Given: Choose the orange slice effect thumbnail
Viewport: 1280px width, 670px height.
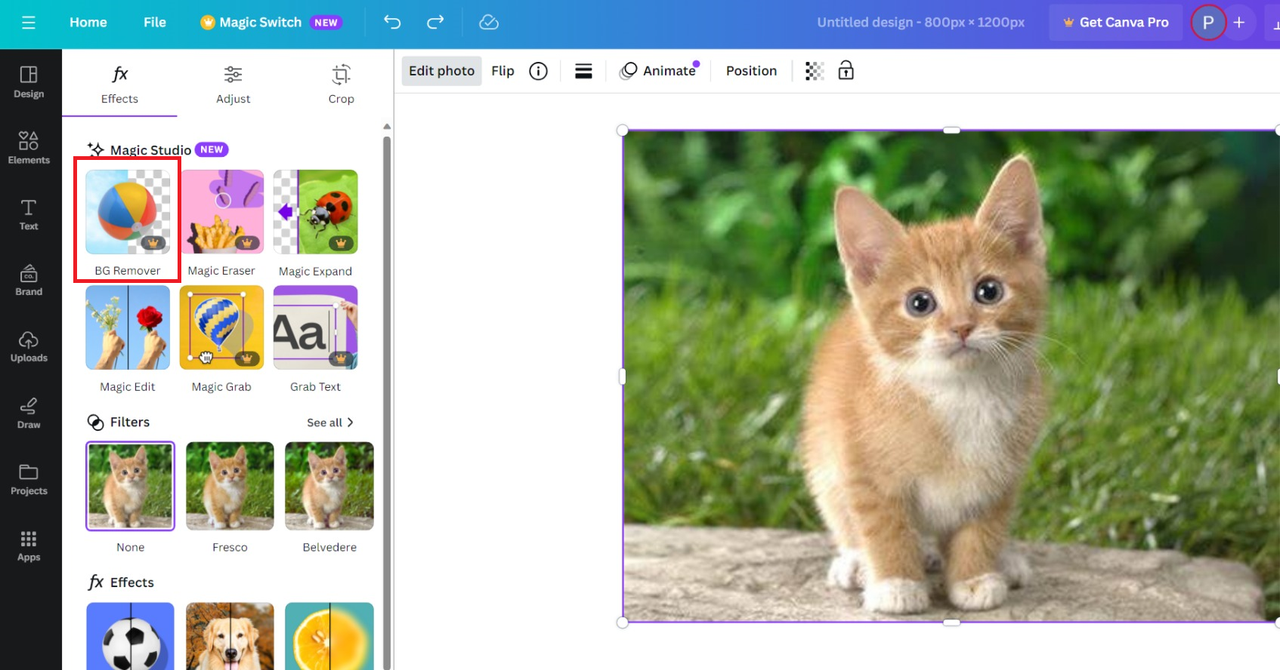Looking at the screenshot, I should 329,636.
